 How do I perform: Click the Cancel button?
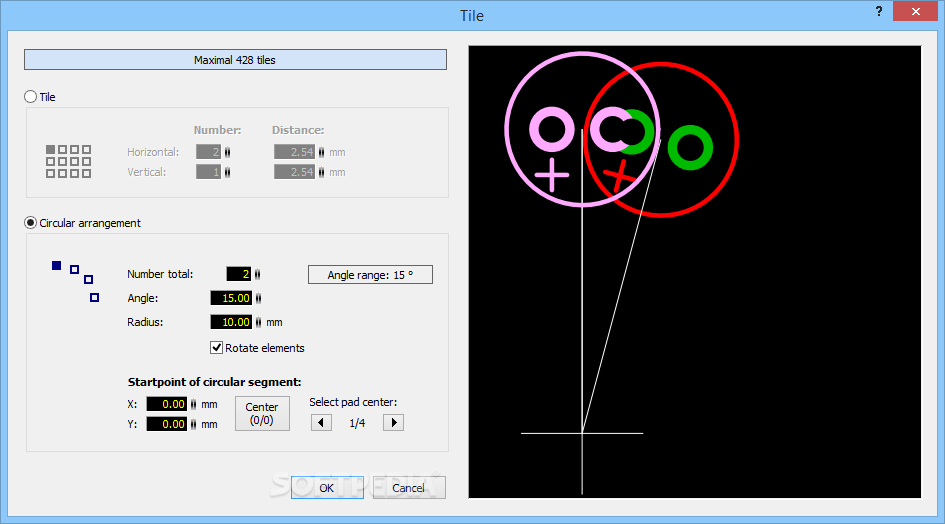[409, 487]
